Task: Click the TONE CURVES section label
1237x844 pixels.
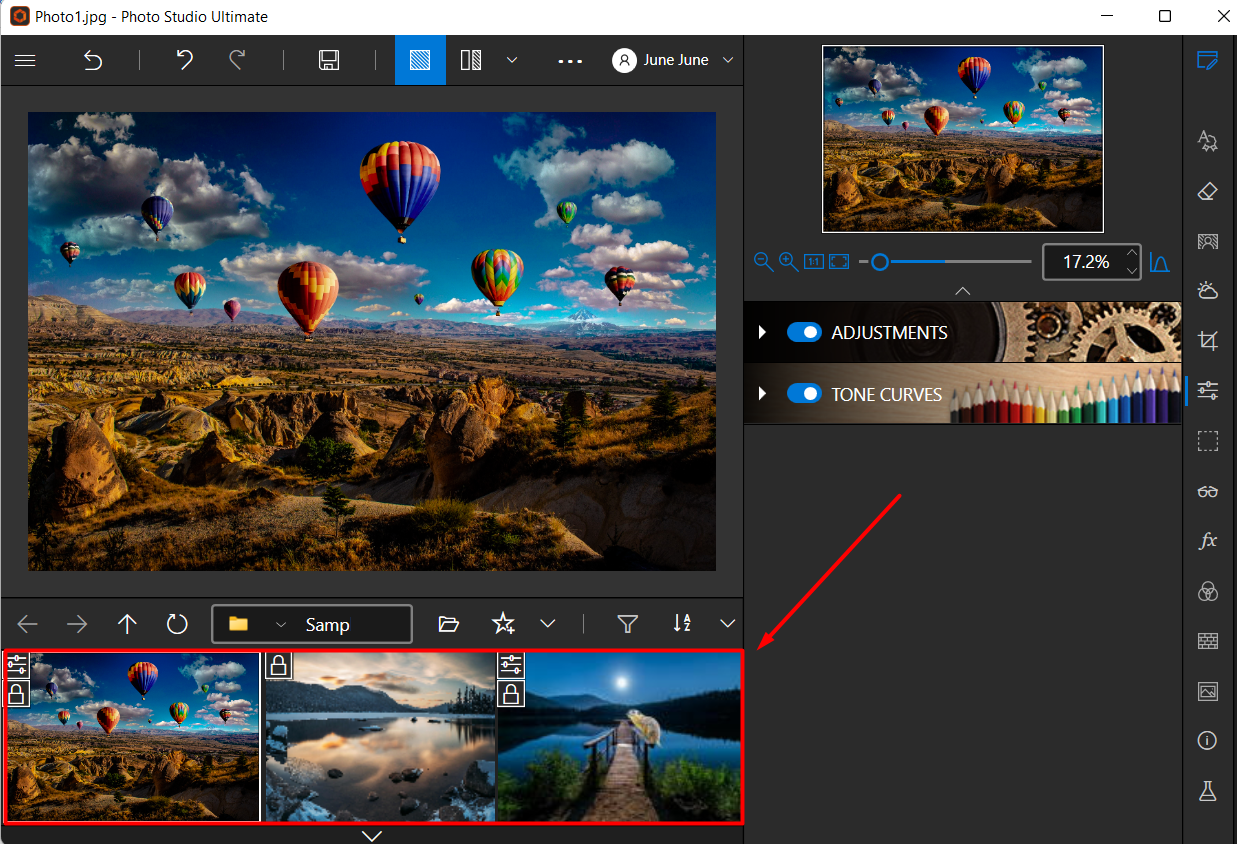Action: tap(887, 395)
